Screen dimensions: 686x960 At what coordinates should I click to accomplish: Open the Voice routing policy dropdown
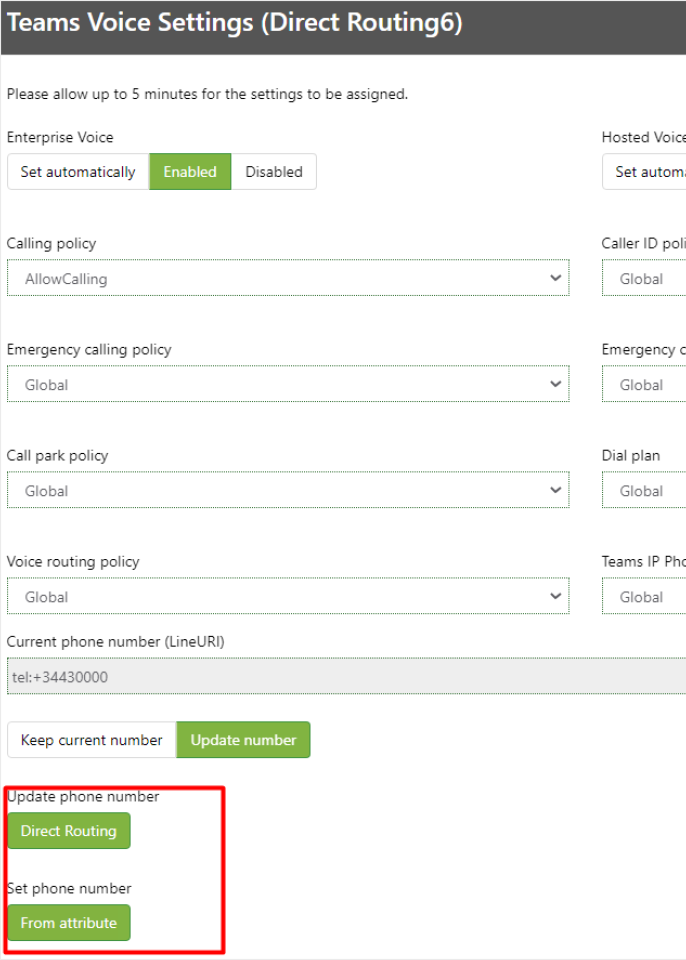[x=288, y=596]
